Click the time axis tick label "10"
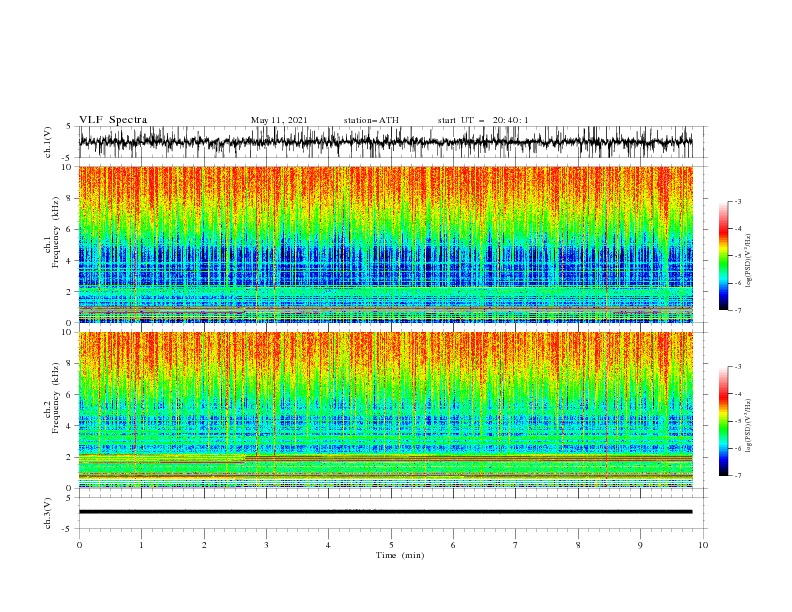Image resolution: width=792 pixels, height=612 pixels. click(x=703, y=545)
